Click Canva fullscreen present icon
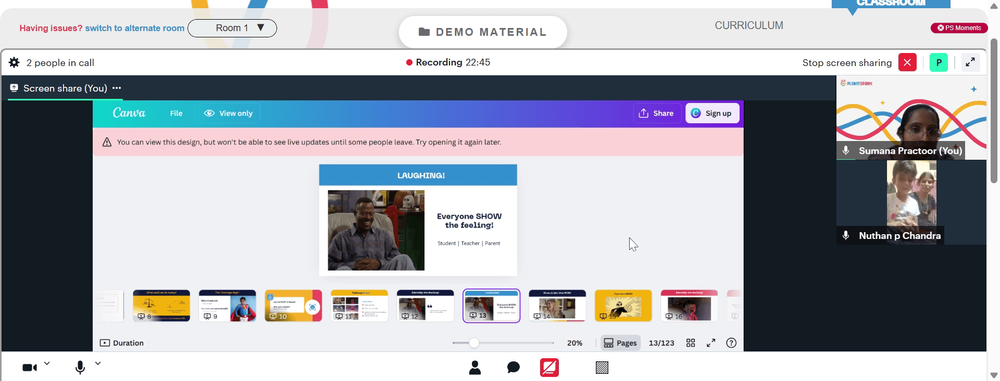 711,343
